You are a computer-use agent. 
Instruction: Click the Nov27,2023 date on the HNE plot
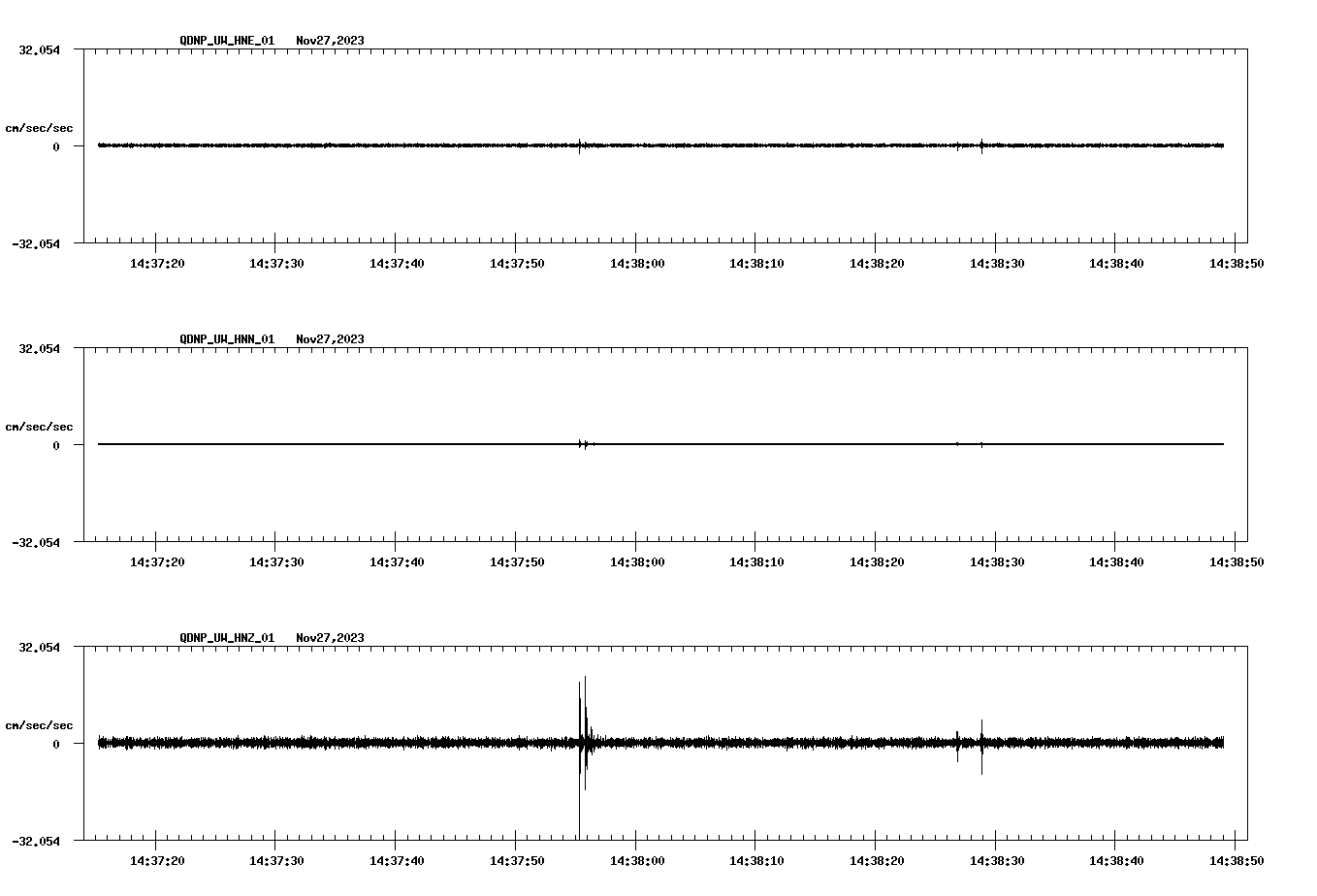tap(330, 41)
